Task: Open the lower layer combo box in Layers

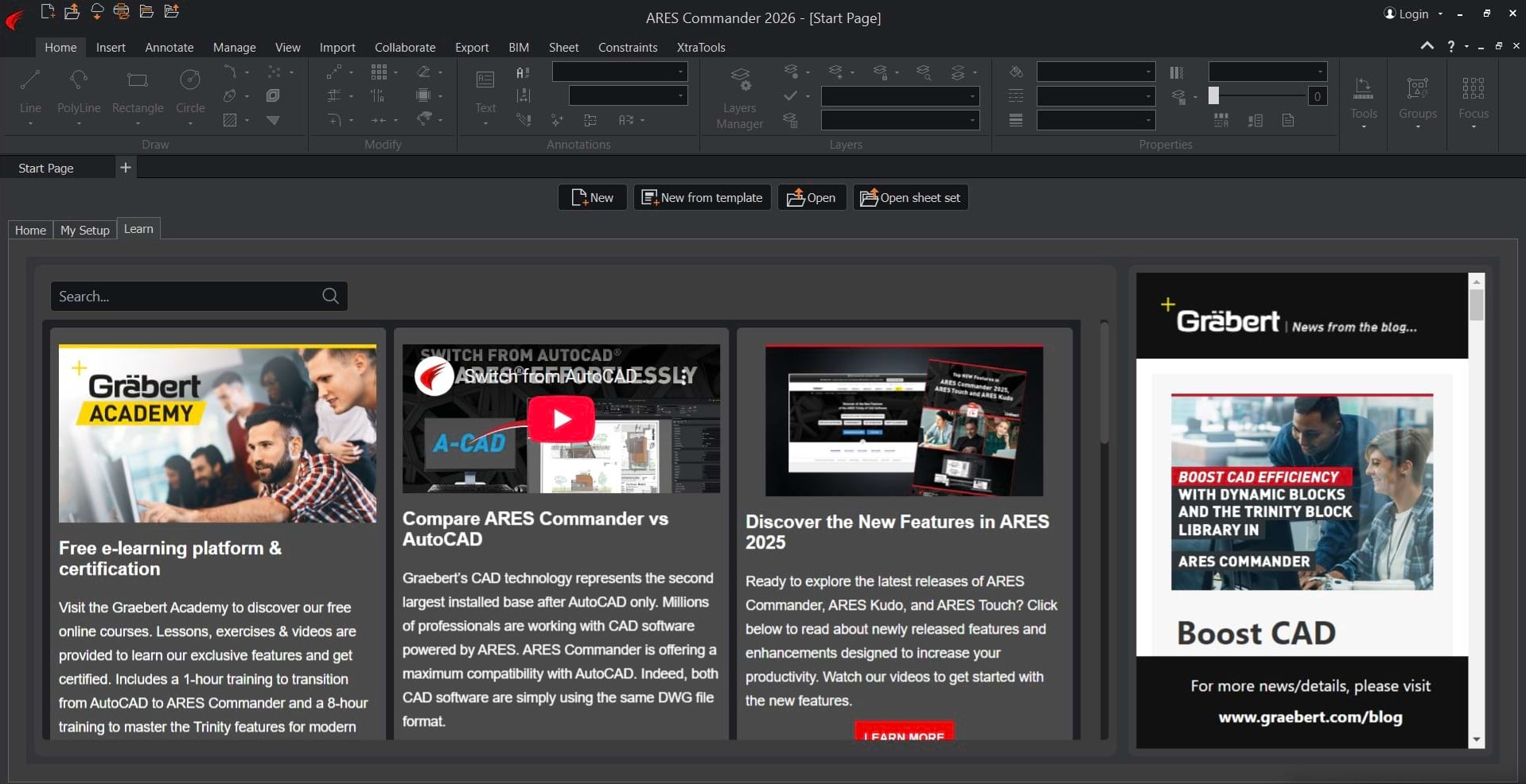Action: (x=900, y=120)
